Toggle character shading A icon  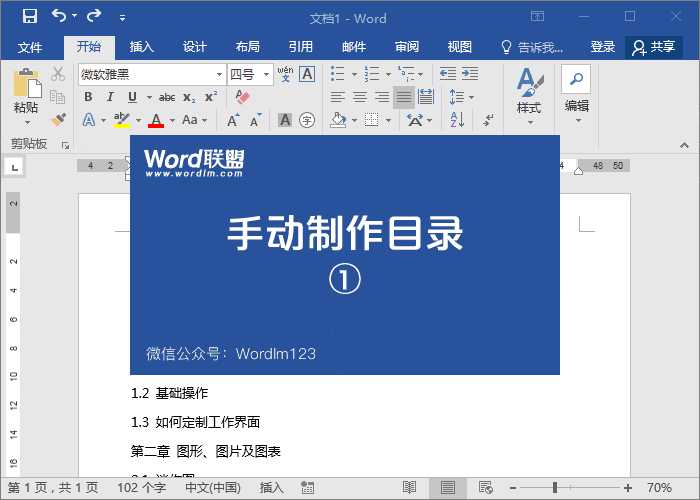coord(285,120)
